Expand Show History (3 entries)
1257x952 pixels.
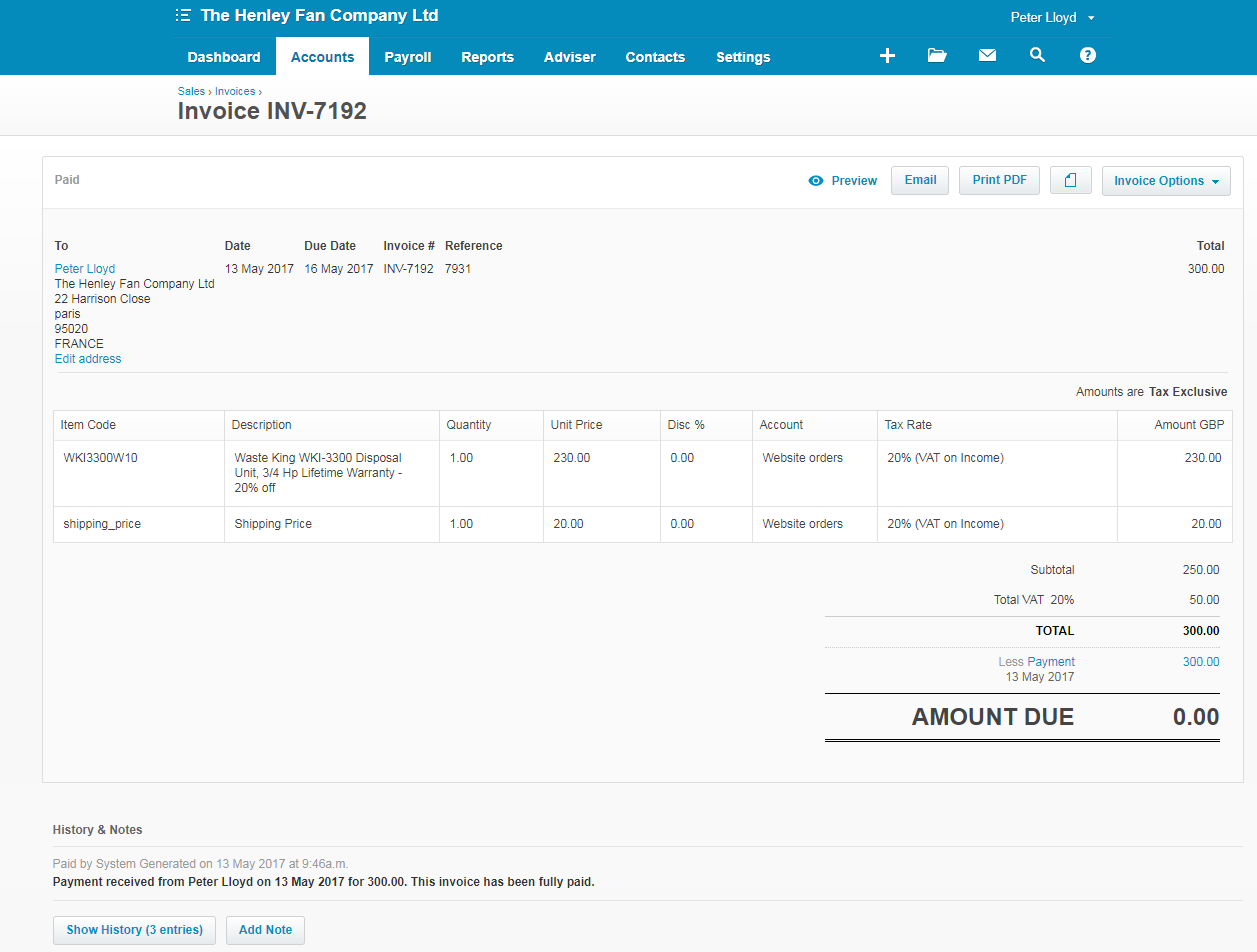tap(134, 930)
